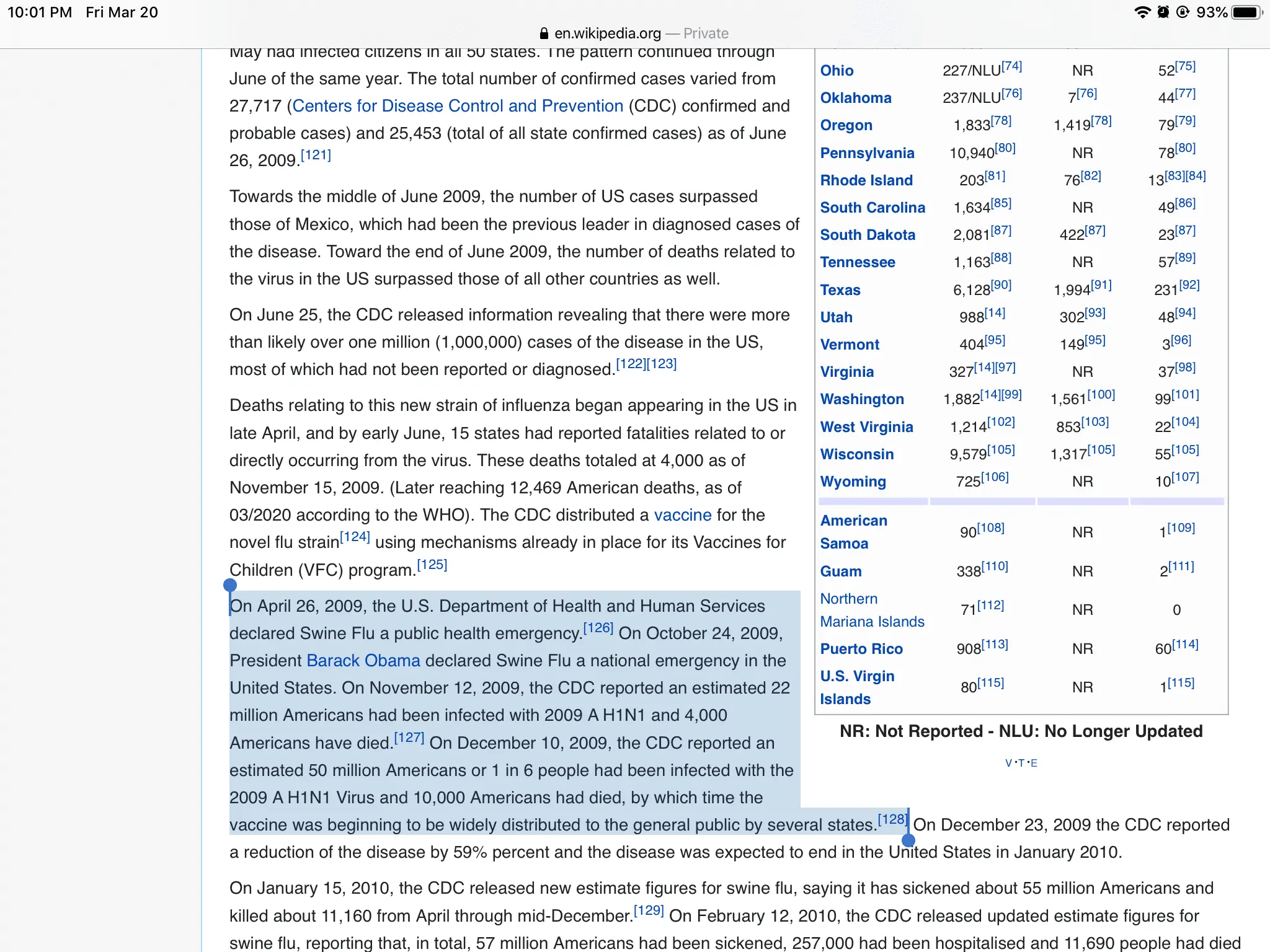Tap the en.wikipedia.org address field
The height and width of the screenshot is (952, 1270).
[x=608, y=33]
